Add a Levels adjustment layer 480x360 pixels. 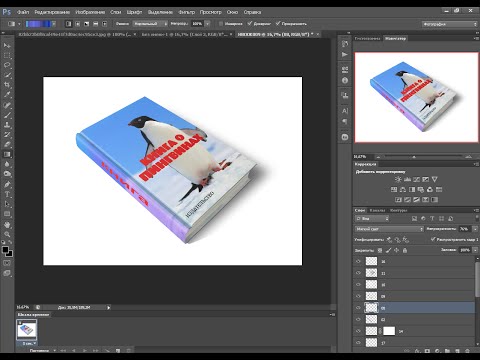point(407,179)
